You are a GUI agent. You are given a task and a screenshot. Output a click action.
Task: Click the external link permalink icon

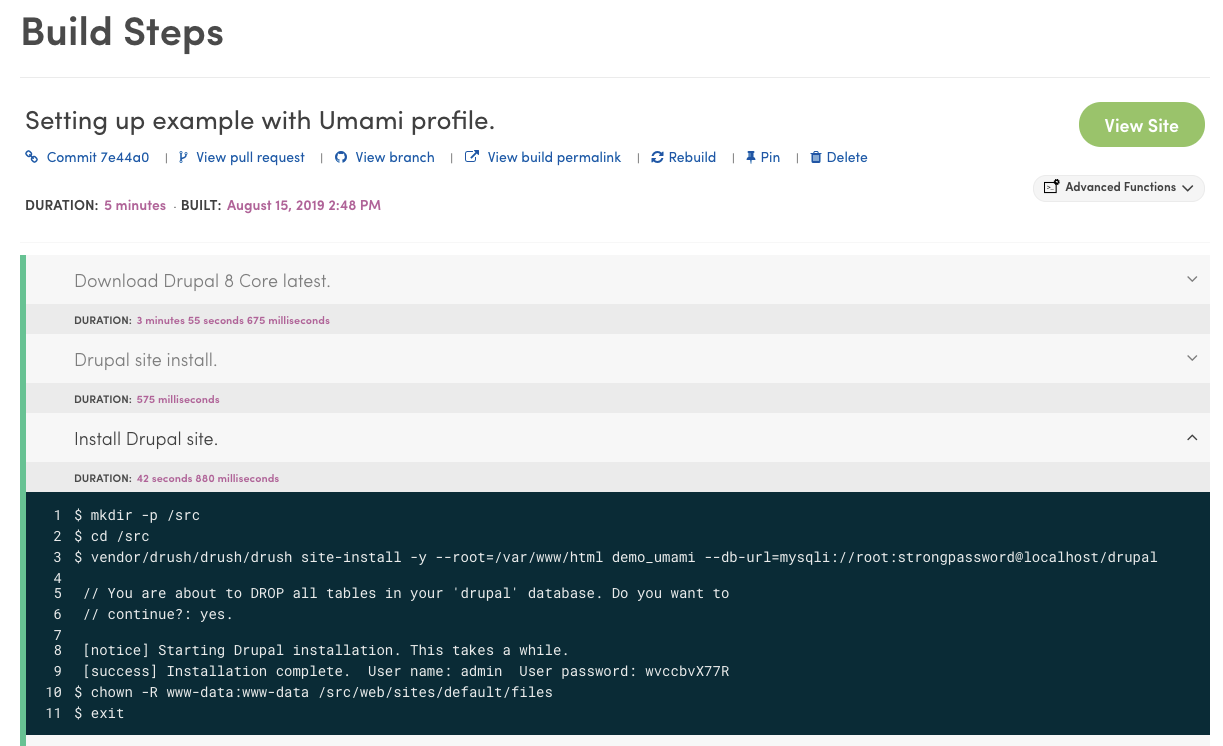tap(470, 157)
